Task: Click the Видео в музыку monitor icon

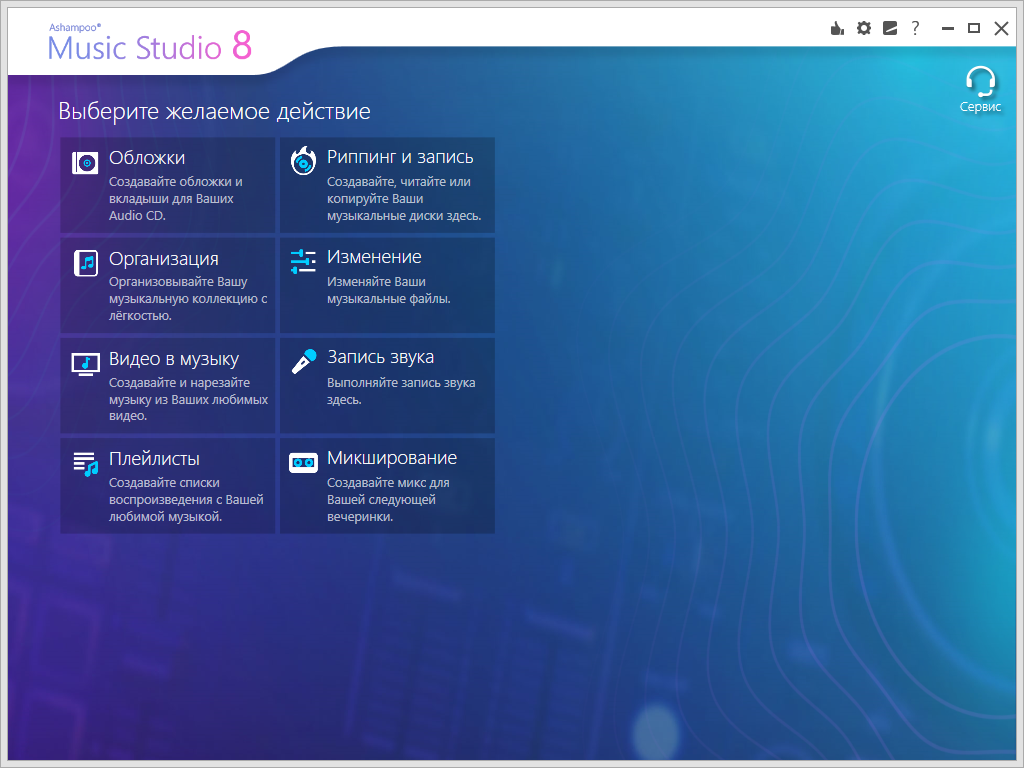Action: (85, 363)
